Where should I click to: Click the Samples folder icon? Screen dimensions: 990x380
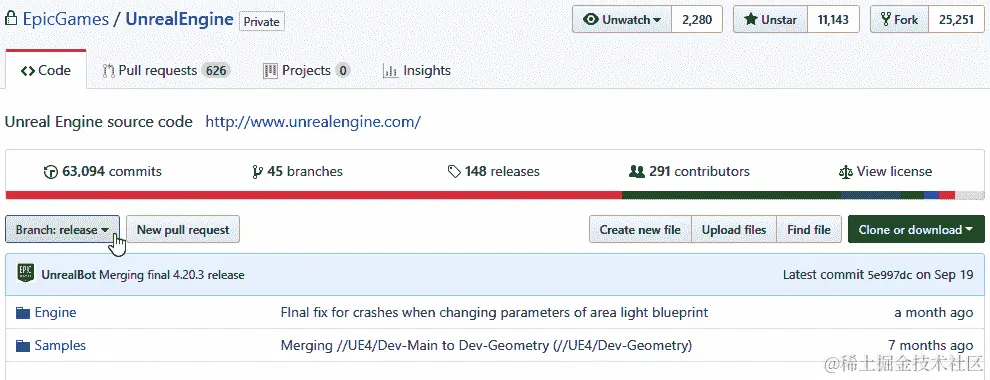click(23, 345)
